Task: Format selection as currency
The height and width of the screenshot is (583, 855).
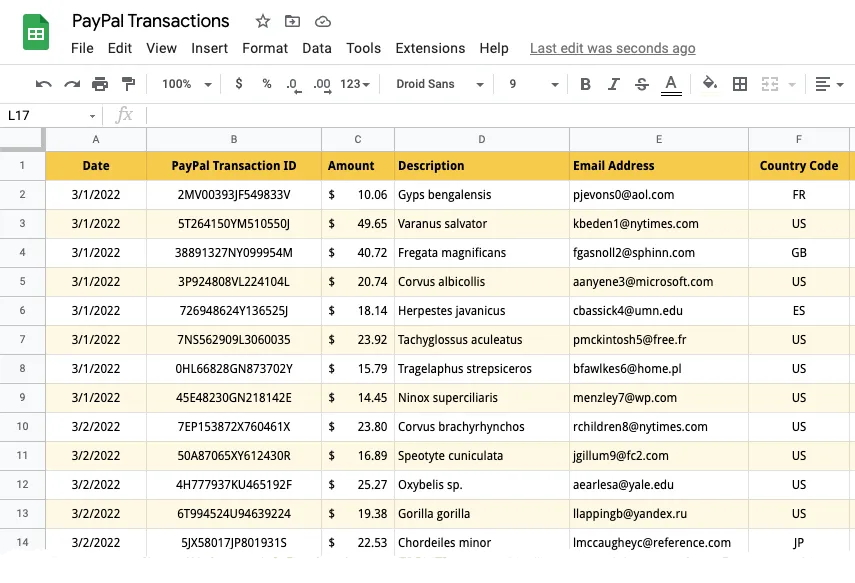Action: [x=237, y=84]
